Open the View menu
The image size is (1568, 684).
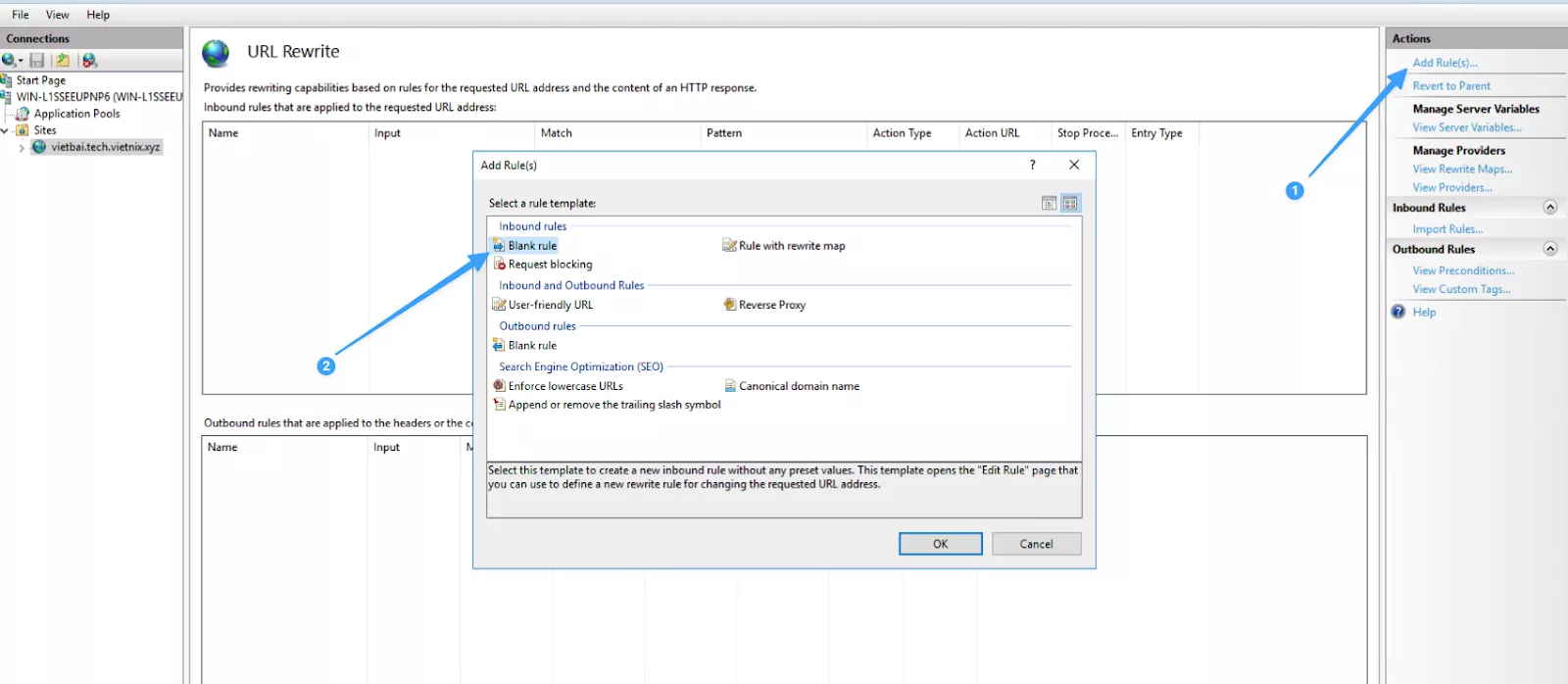pyautogui.click(x=57, y=15)
